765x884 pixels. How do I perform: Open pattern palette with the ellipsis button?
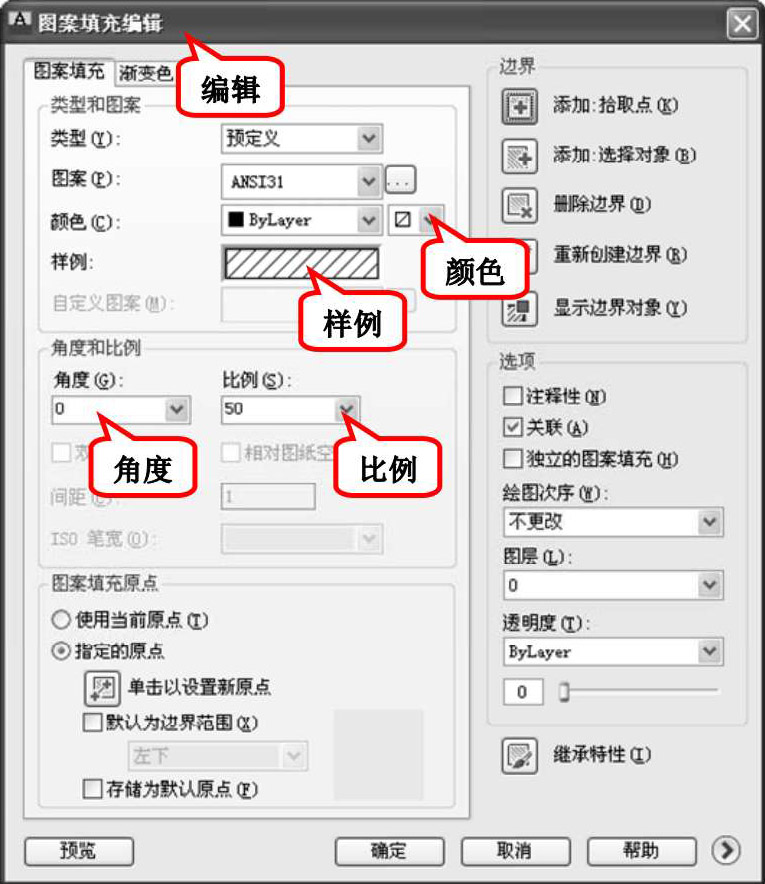pyautogui.click(x=400, y=180)
